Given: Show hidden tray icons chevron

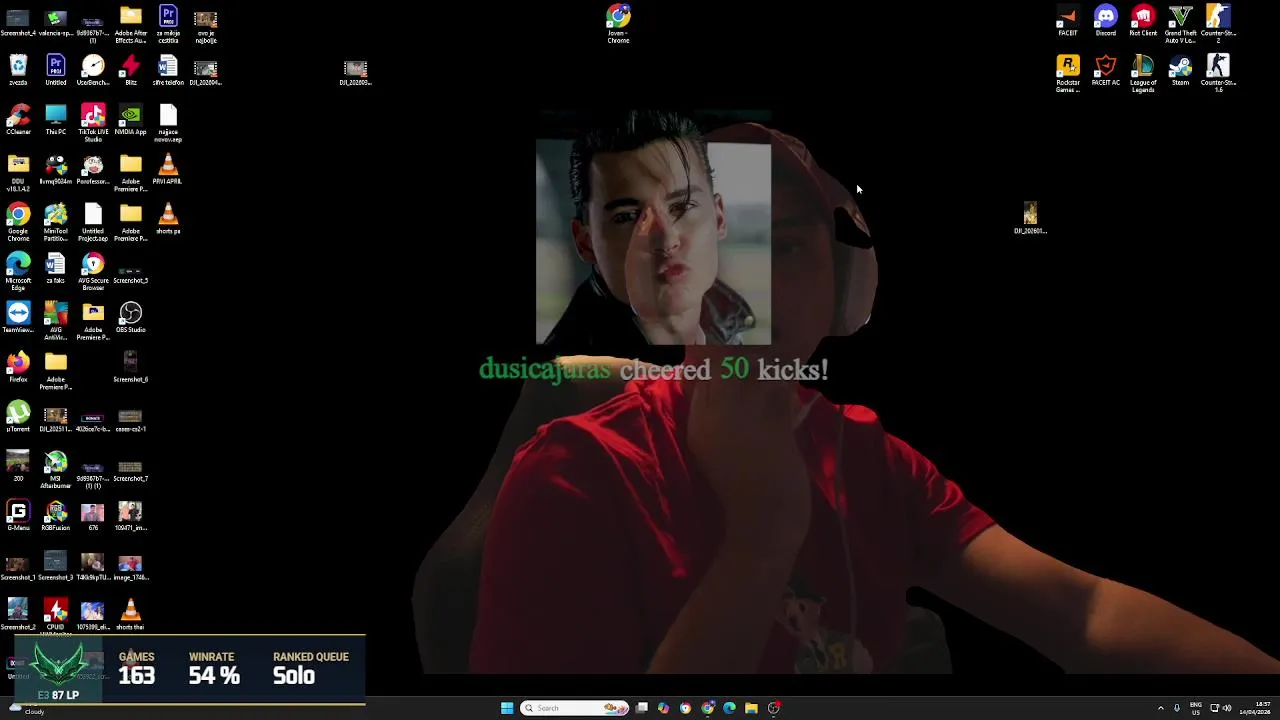Looking at the screenshot, I should pyautogui.click(x=1160, y=708).
